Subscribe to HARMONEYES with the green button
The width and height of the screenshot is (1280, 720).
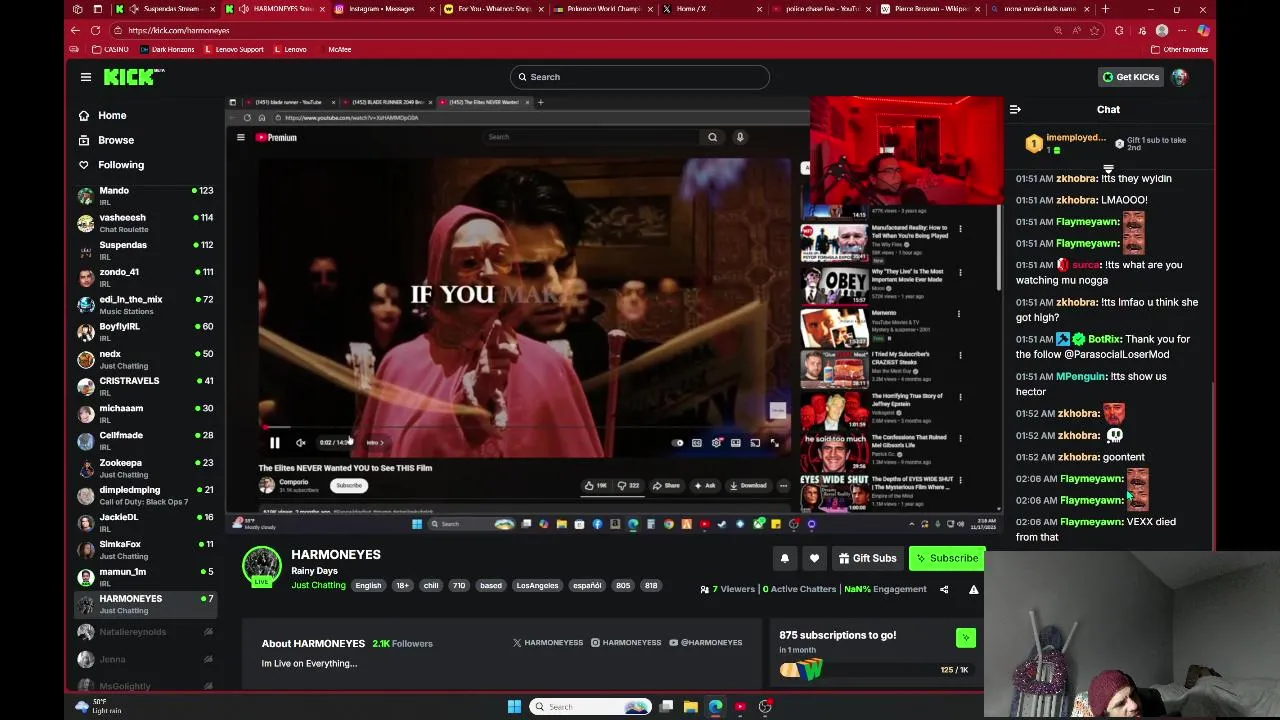946,558
